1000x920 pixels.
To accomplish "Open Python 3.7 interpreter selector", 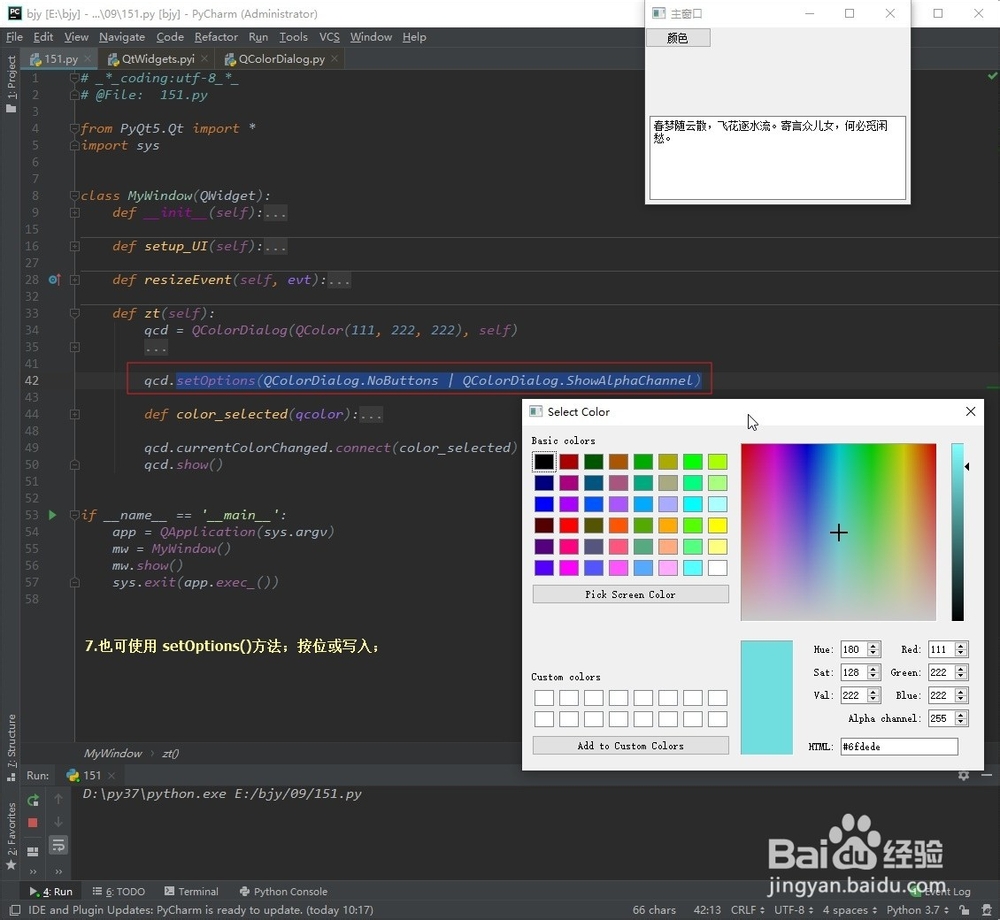I will click(x=918, y=910).
